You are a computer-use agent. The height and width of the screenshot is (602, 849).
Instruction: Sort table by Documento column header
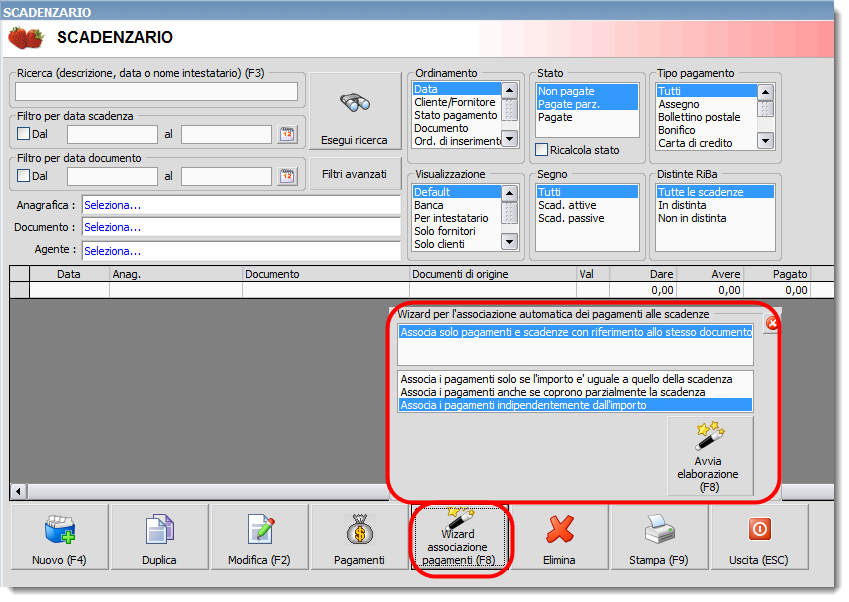326,274
